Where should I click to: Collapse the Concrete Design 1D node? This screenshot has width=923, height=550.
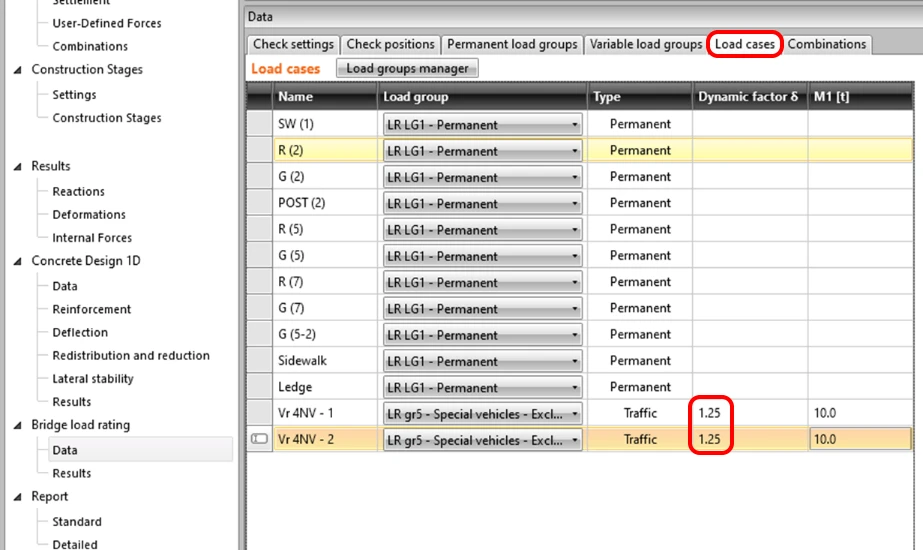[18, 261]
